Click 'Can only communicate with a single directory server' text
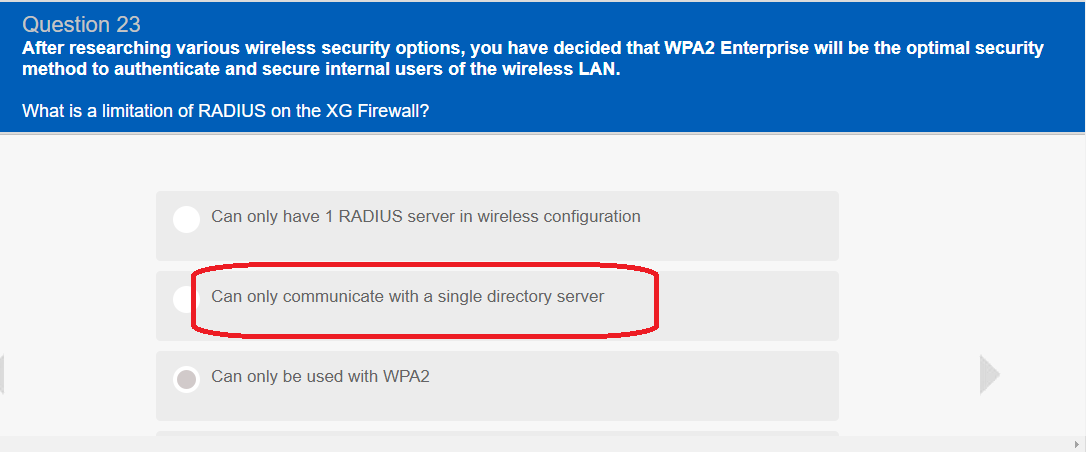The height and width of the screenshot is (452, 1086). coord(407,297)
